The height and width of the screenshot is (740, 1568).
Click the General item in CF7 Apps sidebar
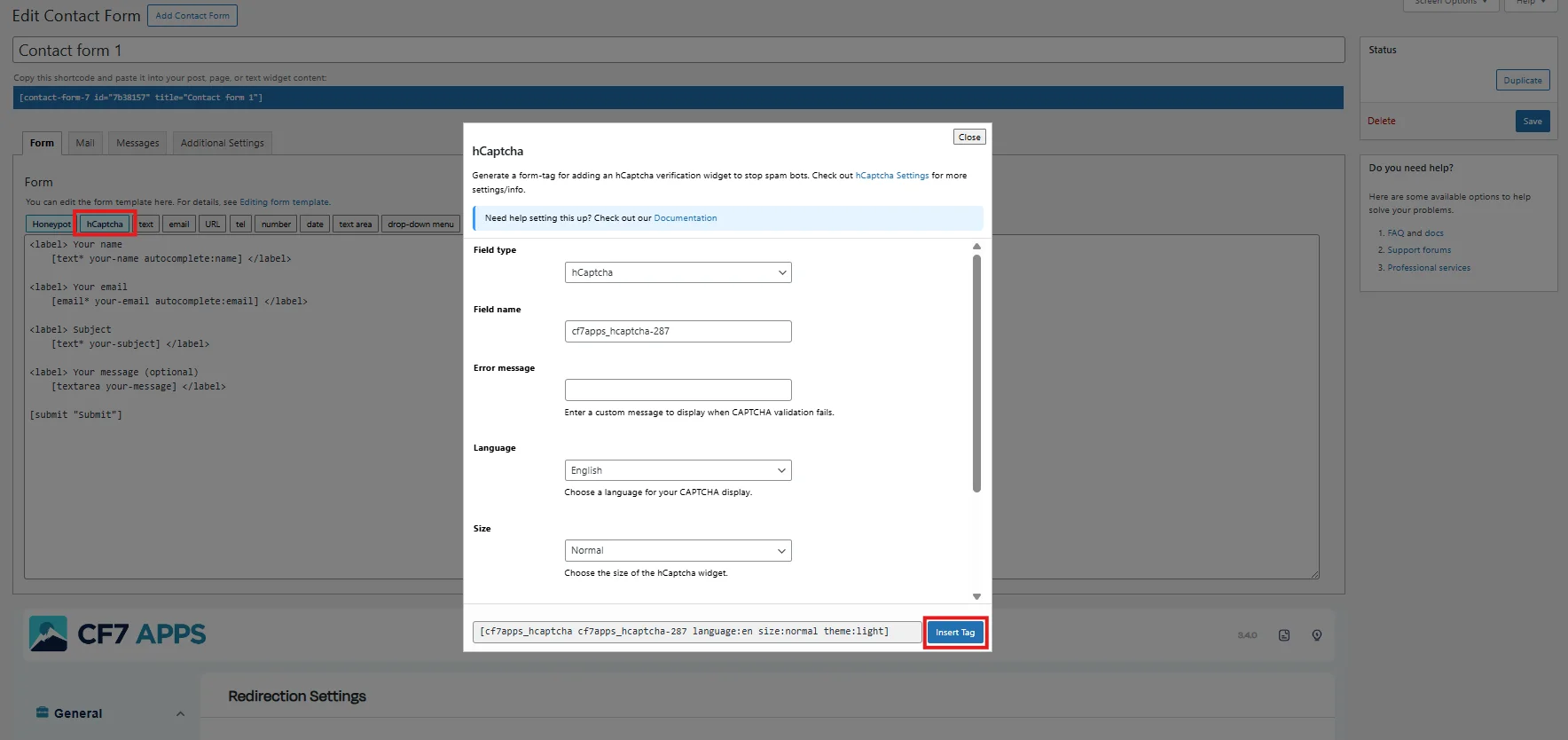(x=78, y=713)
